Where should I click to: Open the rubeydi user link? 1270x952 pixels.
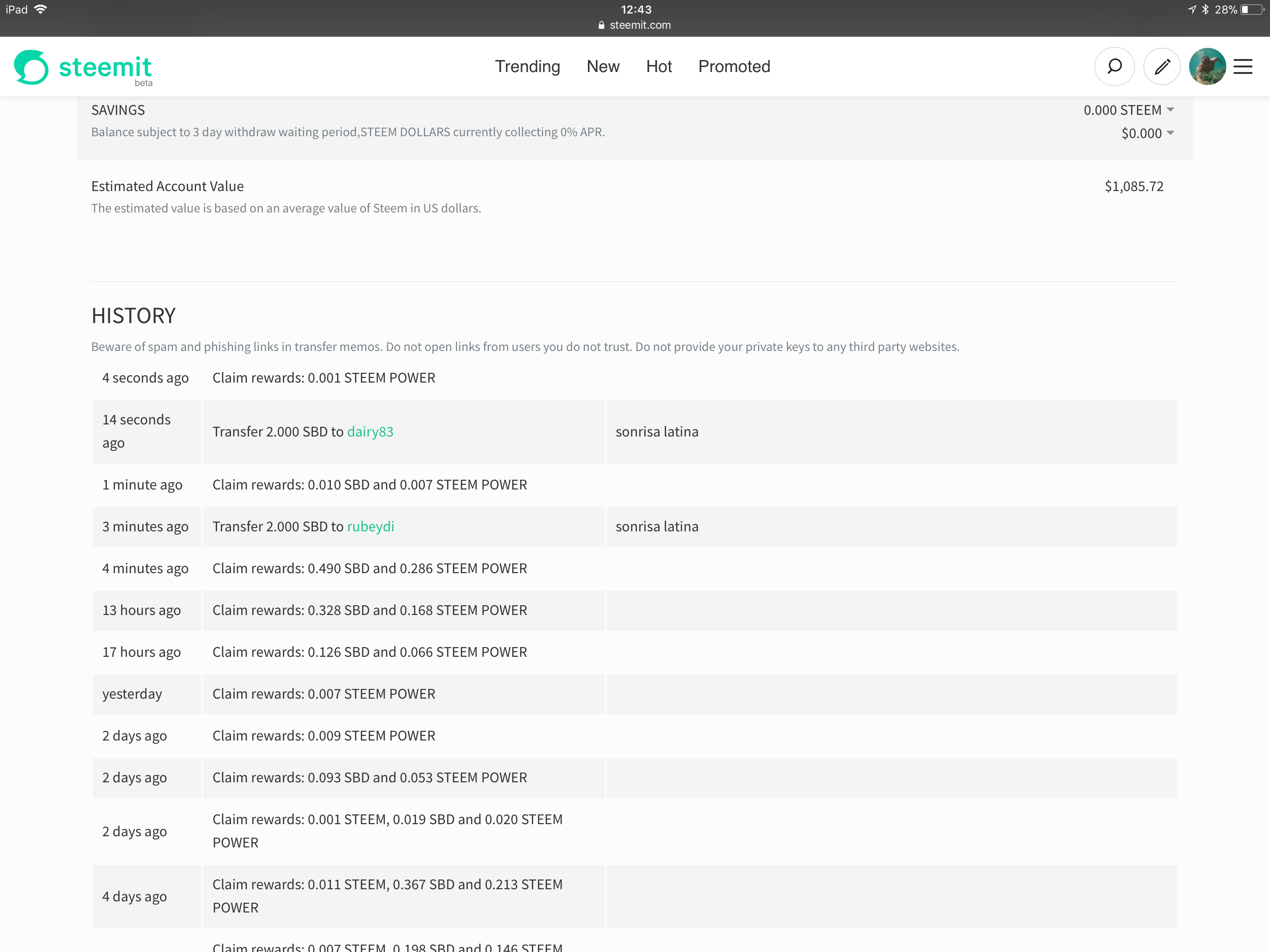(x=370, y=527)
